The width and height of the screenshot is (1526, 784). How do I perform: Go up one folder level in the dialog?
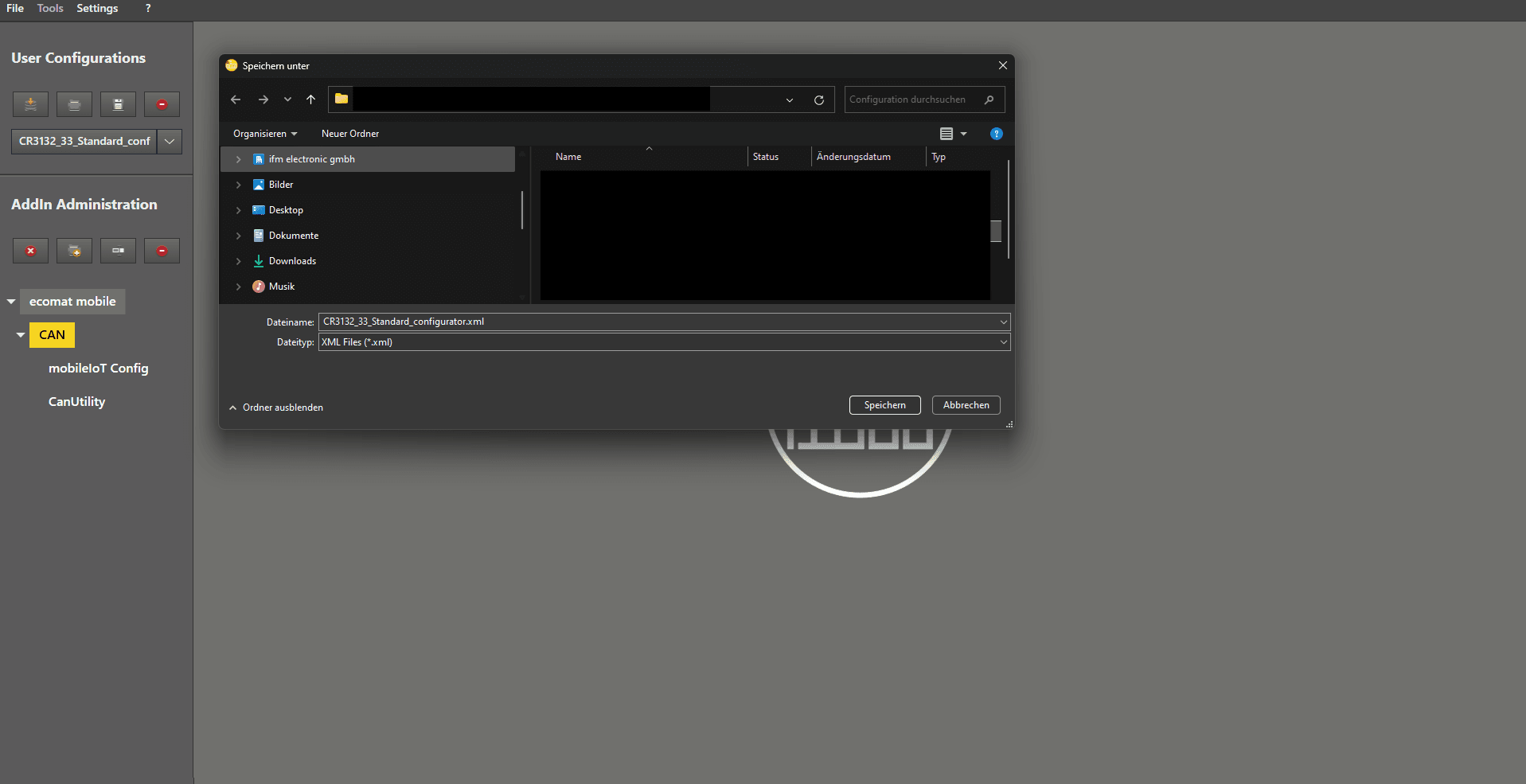pyautogui.click(x=310, y=99)
